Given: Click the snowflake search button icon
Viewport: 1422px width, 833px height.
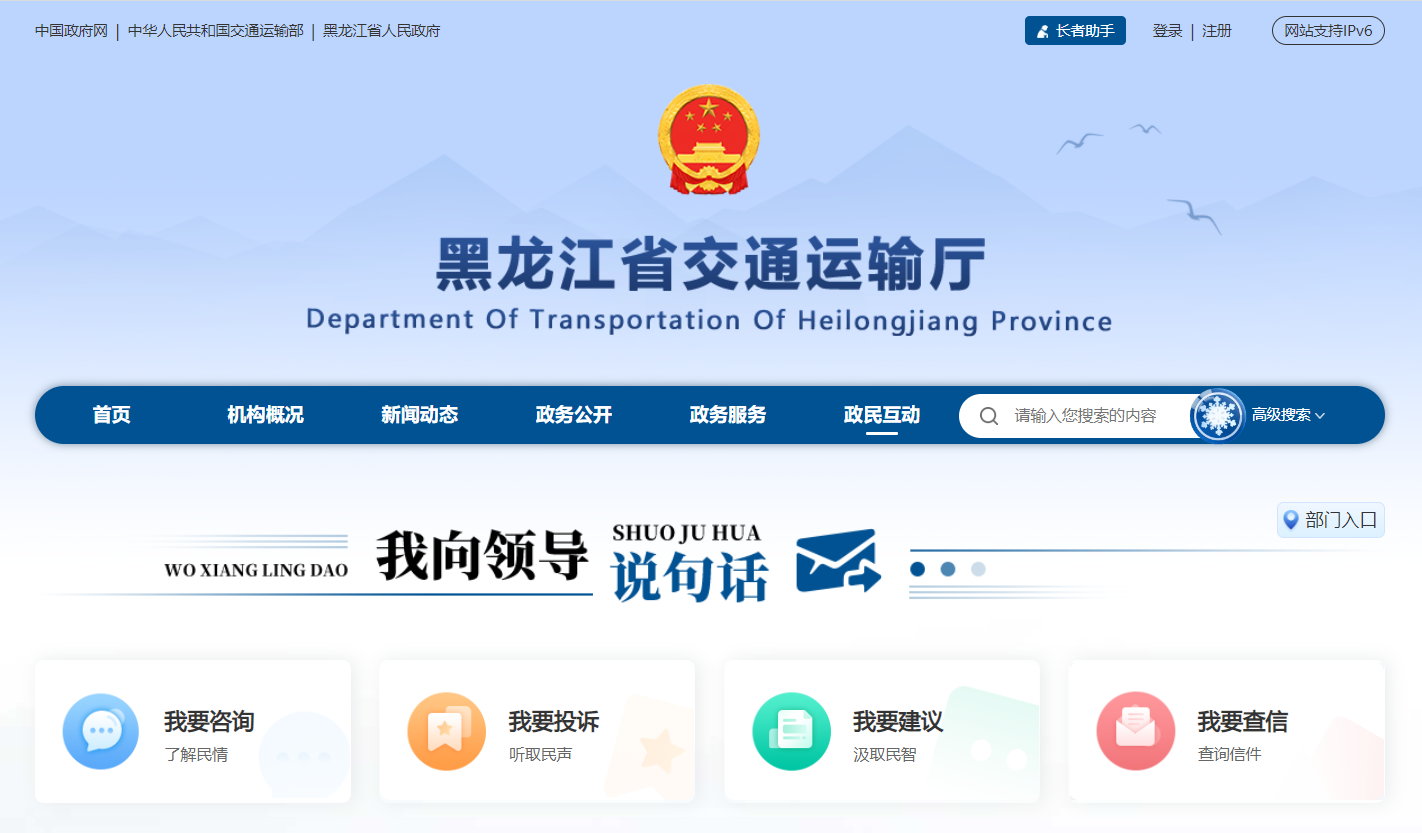Looking at the screenshot, I should point(1217,415).
